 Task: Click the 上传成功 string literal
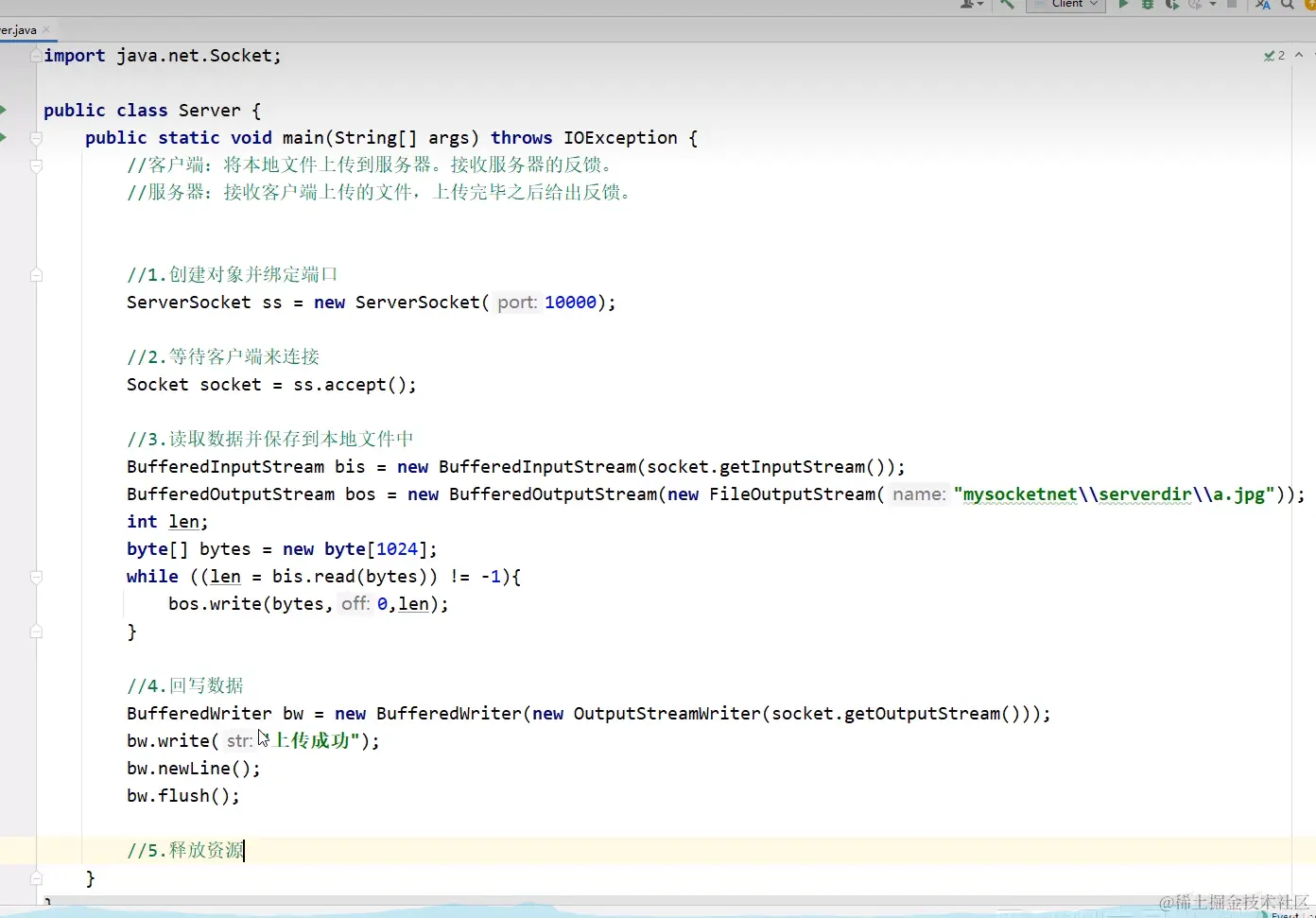(311, 741)
